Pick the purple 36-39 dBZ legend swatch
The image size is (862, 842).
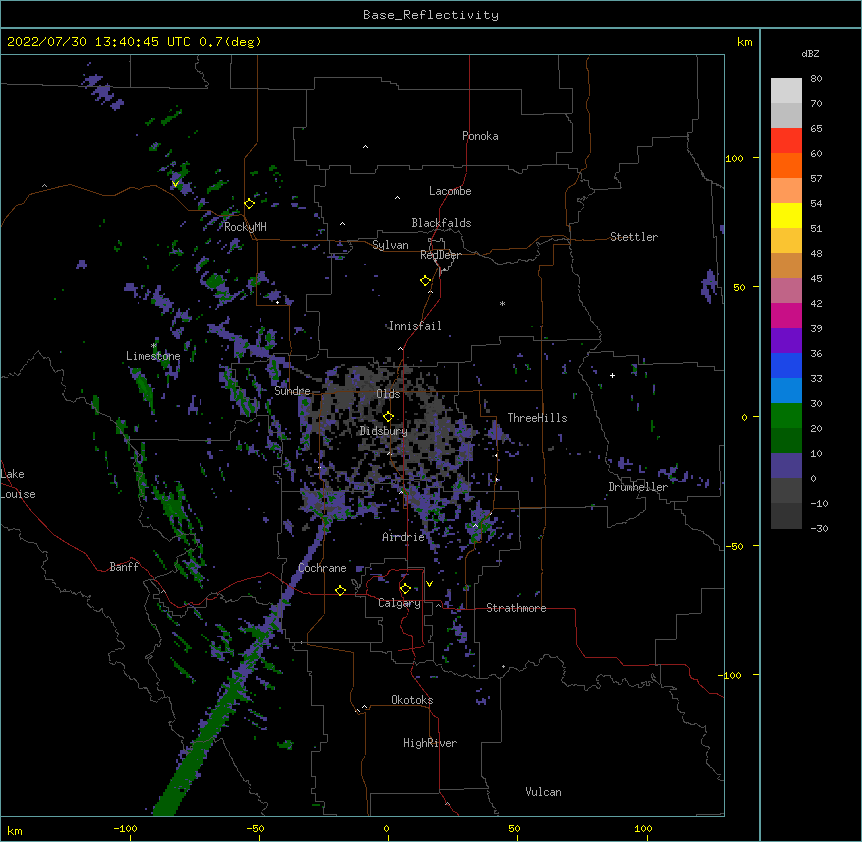(x=786, y=340)
